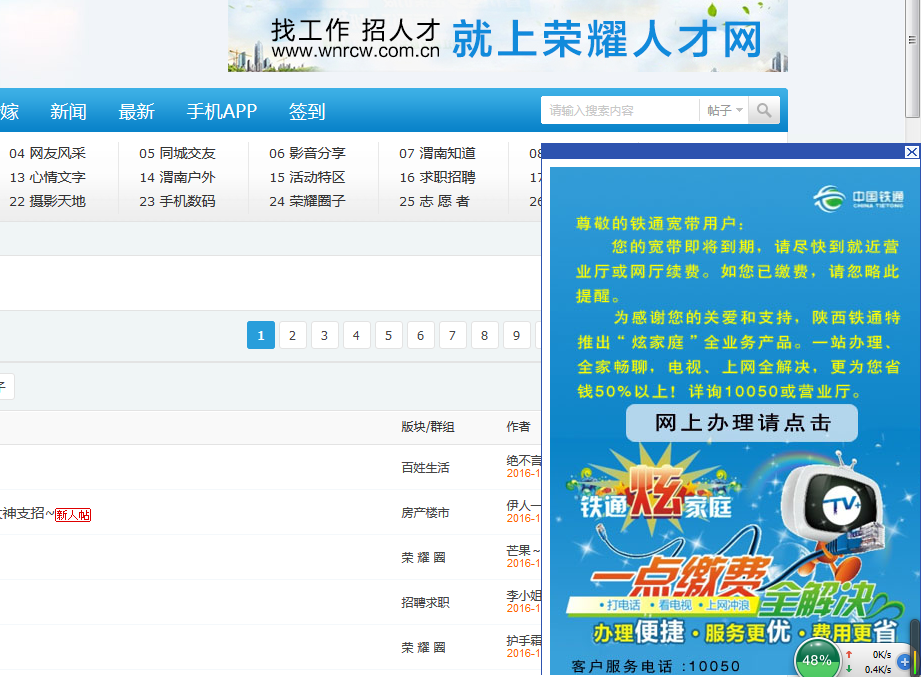
Task: Go to page 7
Action: click(x=452, y=335)
